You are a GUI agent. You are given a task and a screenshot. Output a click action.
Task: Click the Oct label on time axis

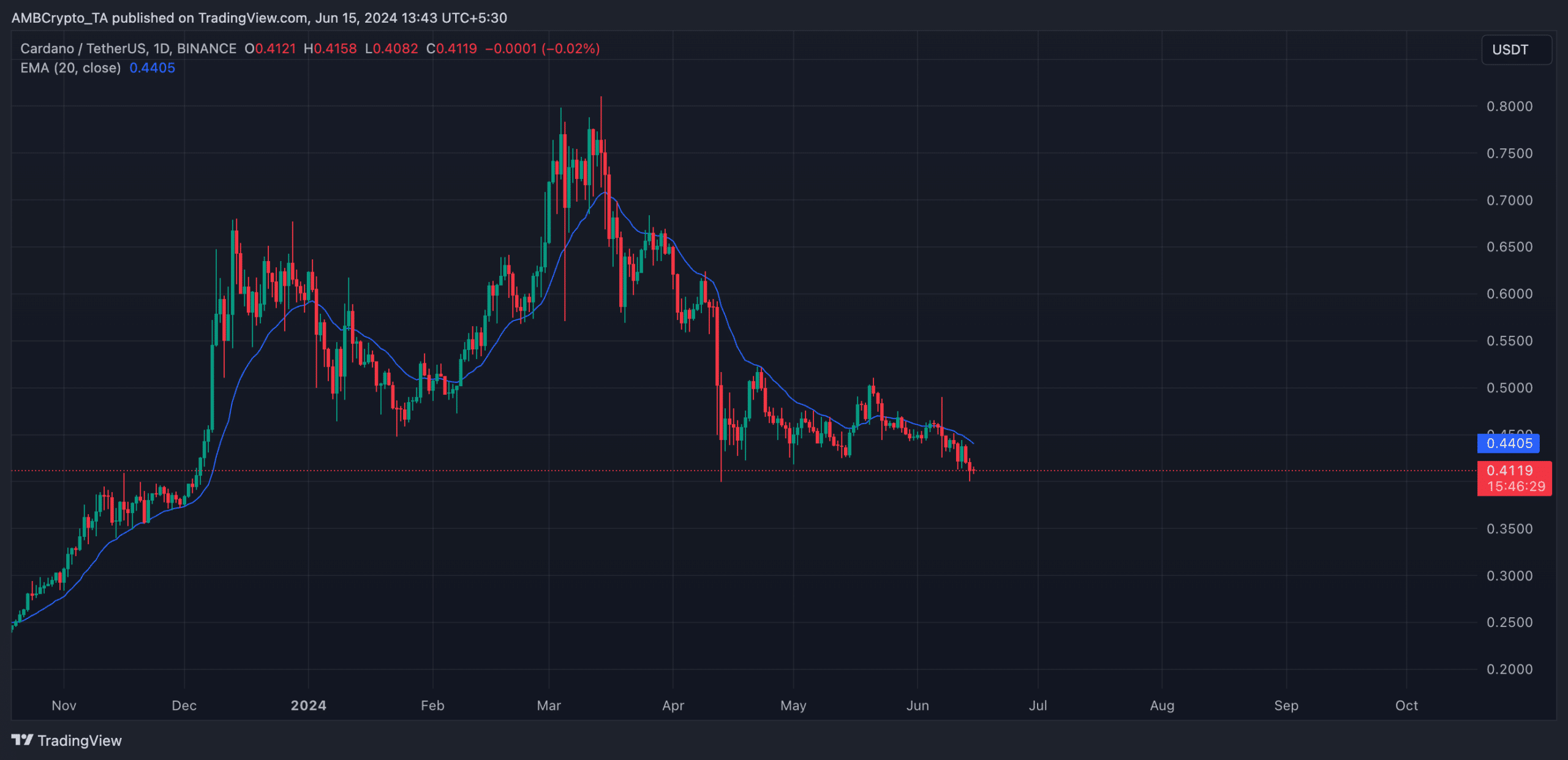pos(1406,705)
